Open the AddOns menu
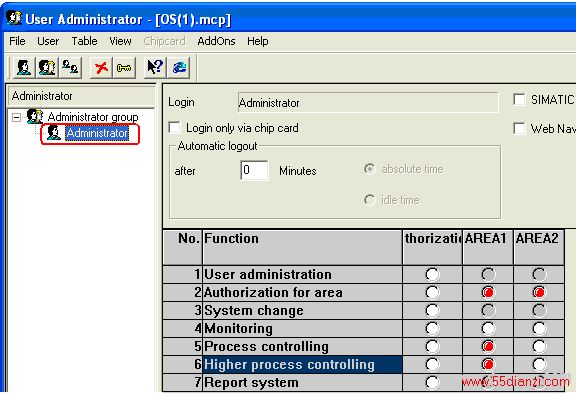Screen dimensions: 576x394 (x=216, y=41)
